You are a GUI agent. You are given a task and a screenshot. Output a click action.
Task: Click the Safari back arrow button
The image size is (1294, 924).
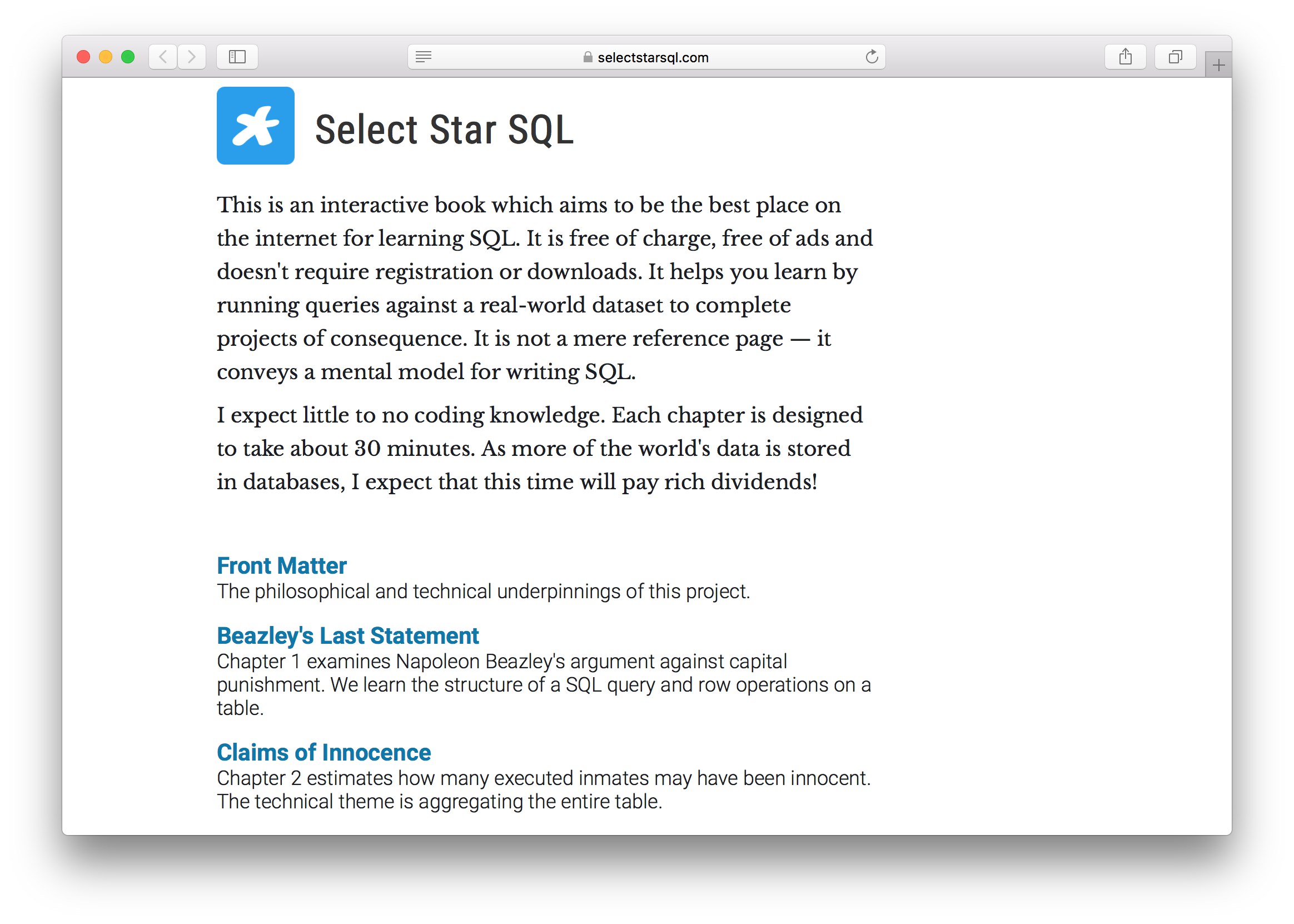(x=163, y=57)
